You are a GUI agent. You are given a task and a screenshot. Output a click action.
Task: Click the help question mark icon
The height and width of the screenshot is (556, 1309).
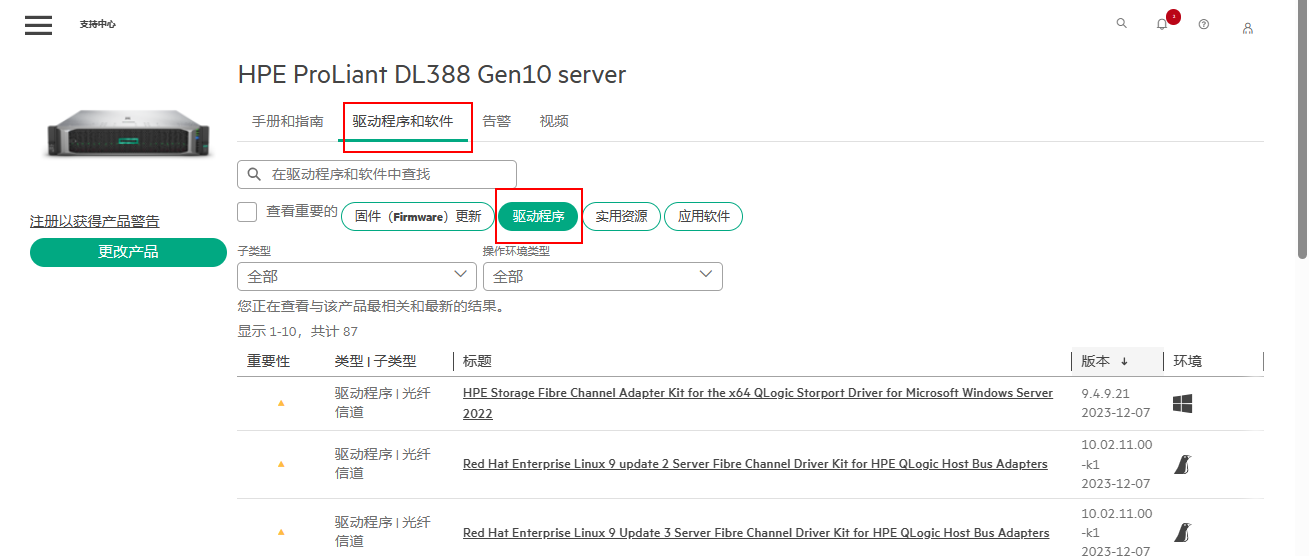(x=1204, y=25)
